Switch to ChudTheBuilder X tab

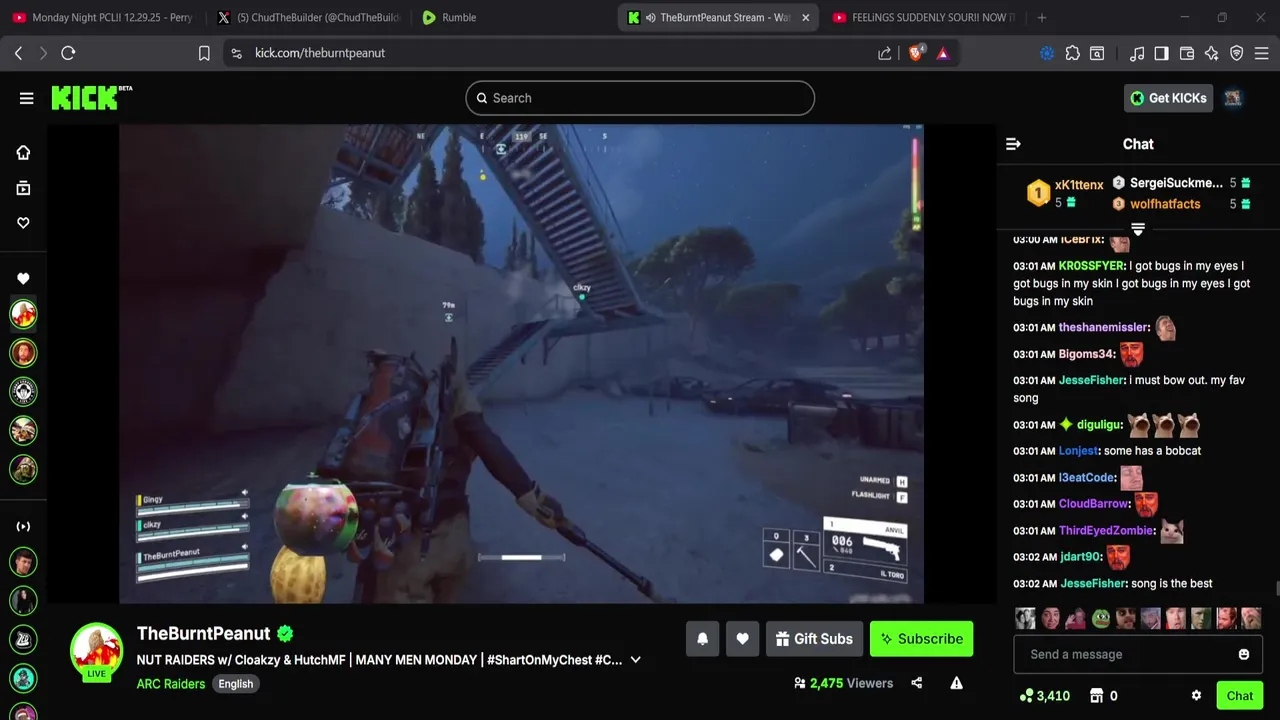coord(308,17)
